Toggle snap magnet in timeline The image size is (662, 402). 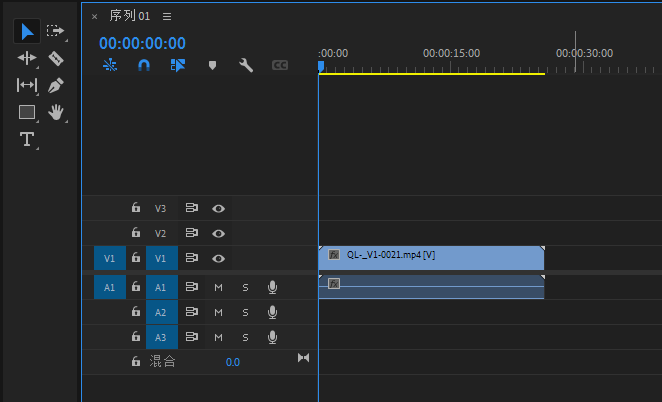point(144,65)
